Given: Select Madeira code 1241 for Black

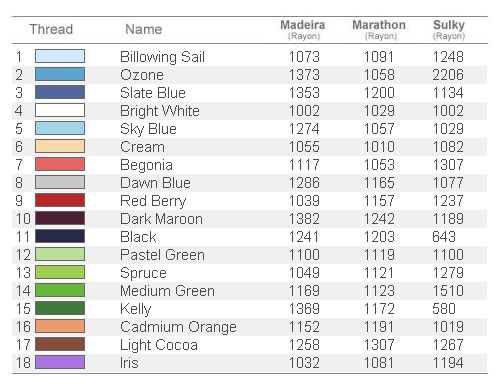Looking at the screenshot, I should pyautogui.click(x=304, y=237).
